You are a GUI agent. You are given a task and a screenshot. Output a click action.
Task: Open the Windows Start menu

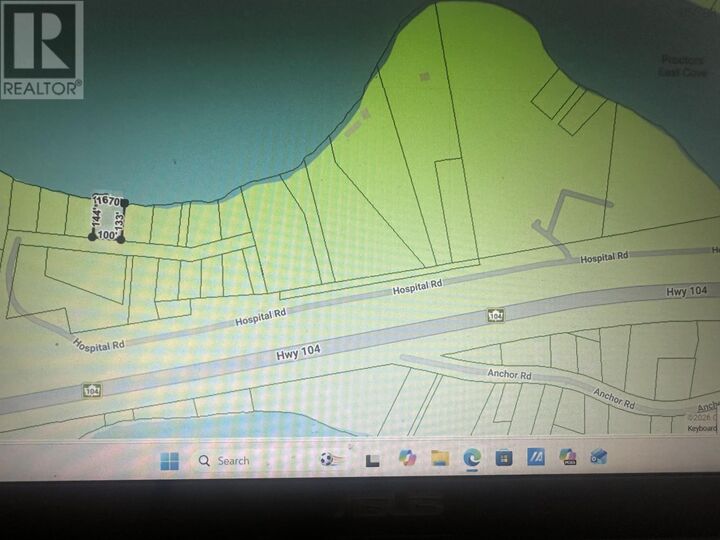coord(169,461)
